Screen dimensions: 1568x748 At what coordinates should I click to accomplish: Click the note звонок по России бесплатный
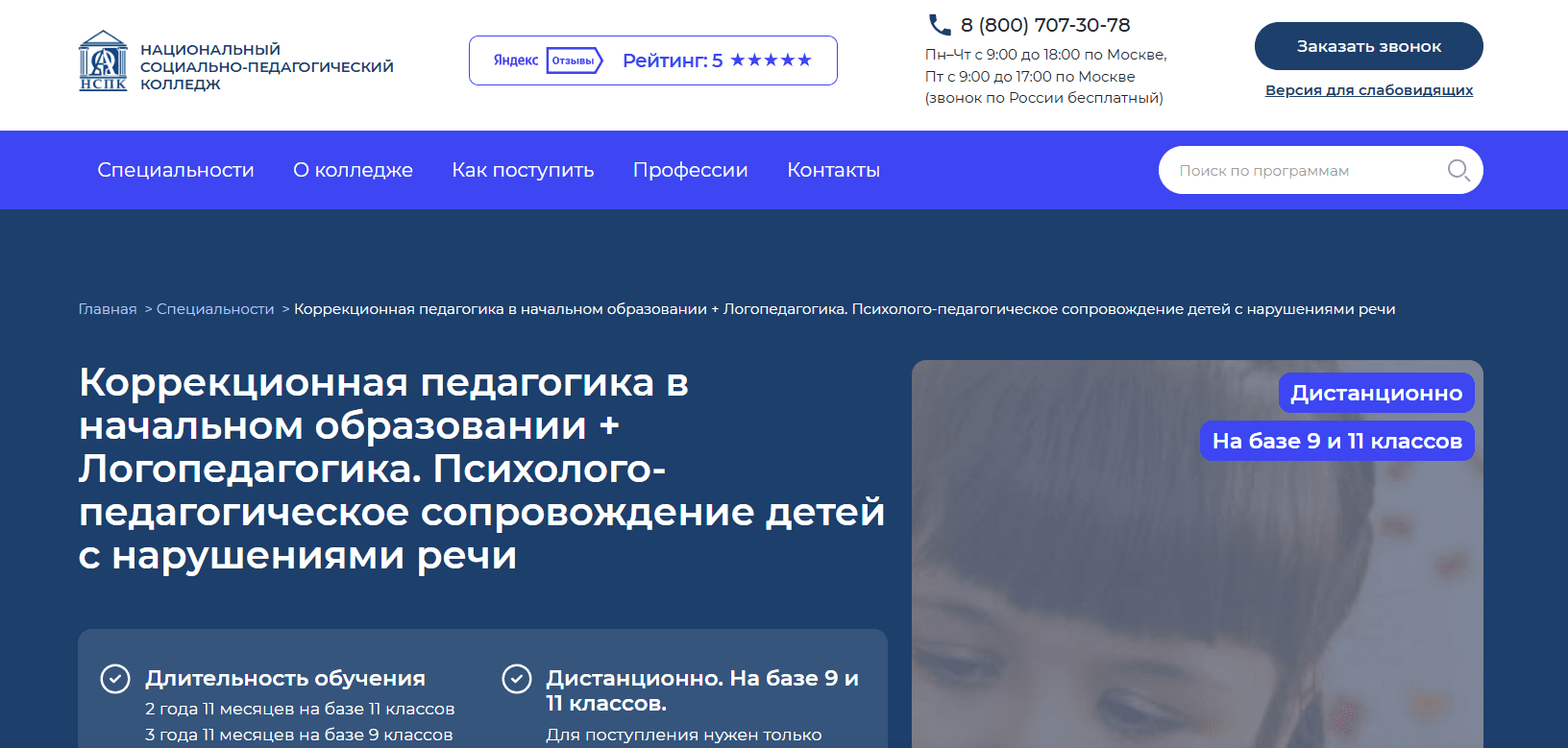(x=1044, y=98)
